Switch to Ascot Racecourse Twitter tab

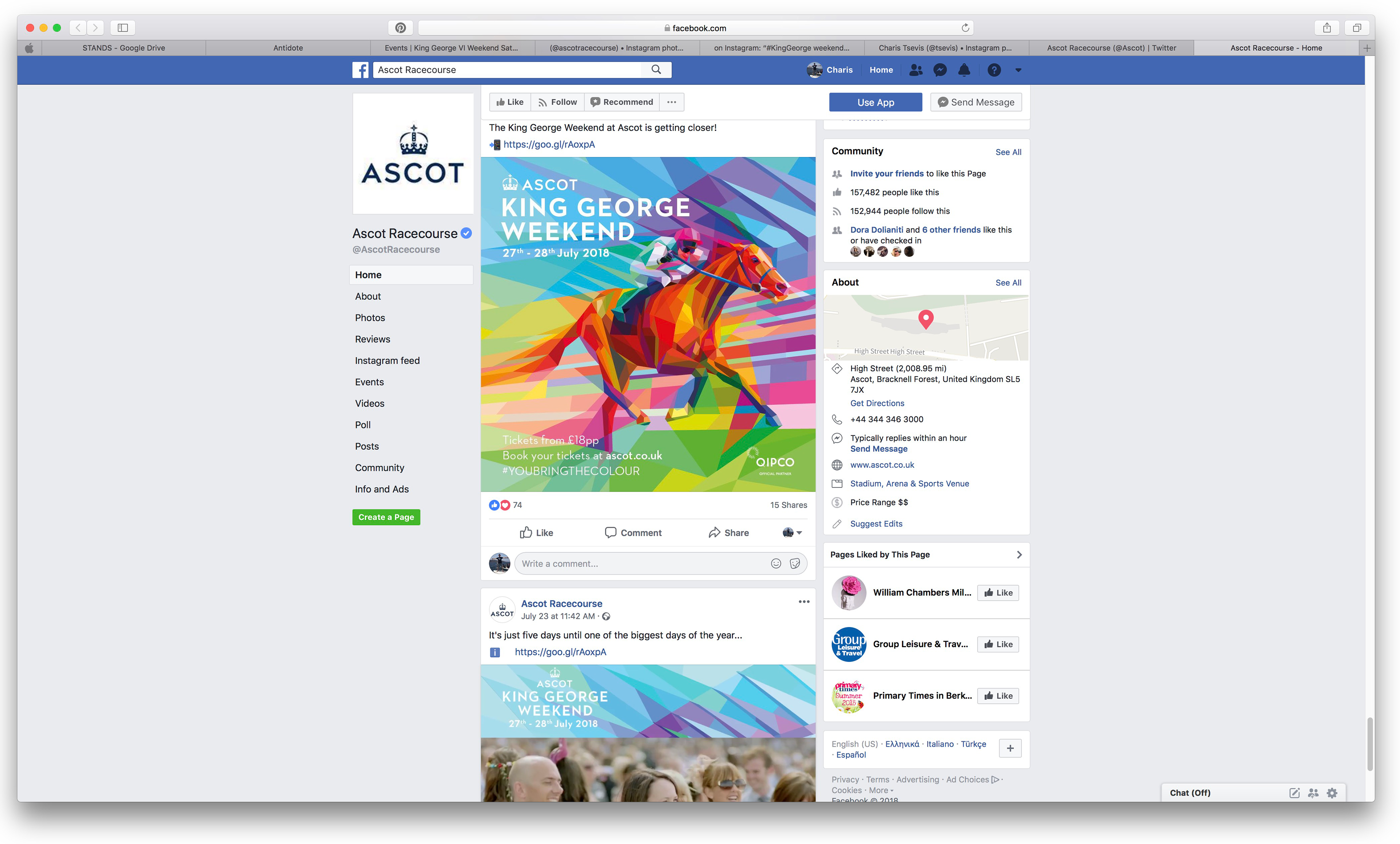pyautogui.click(x=1111, y=48)
